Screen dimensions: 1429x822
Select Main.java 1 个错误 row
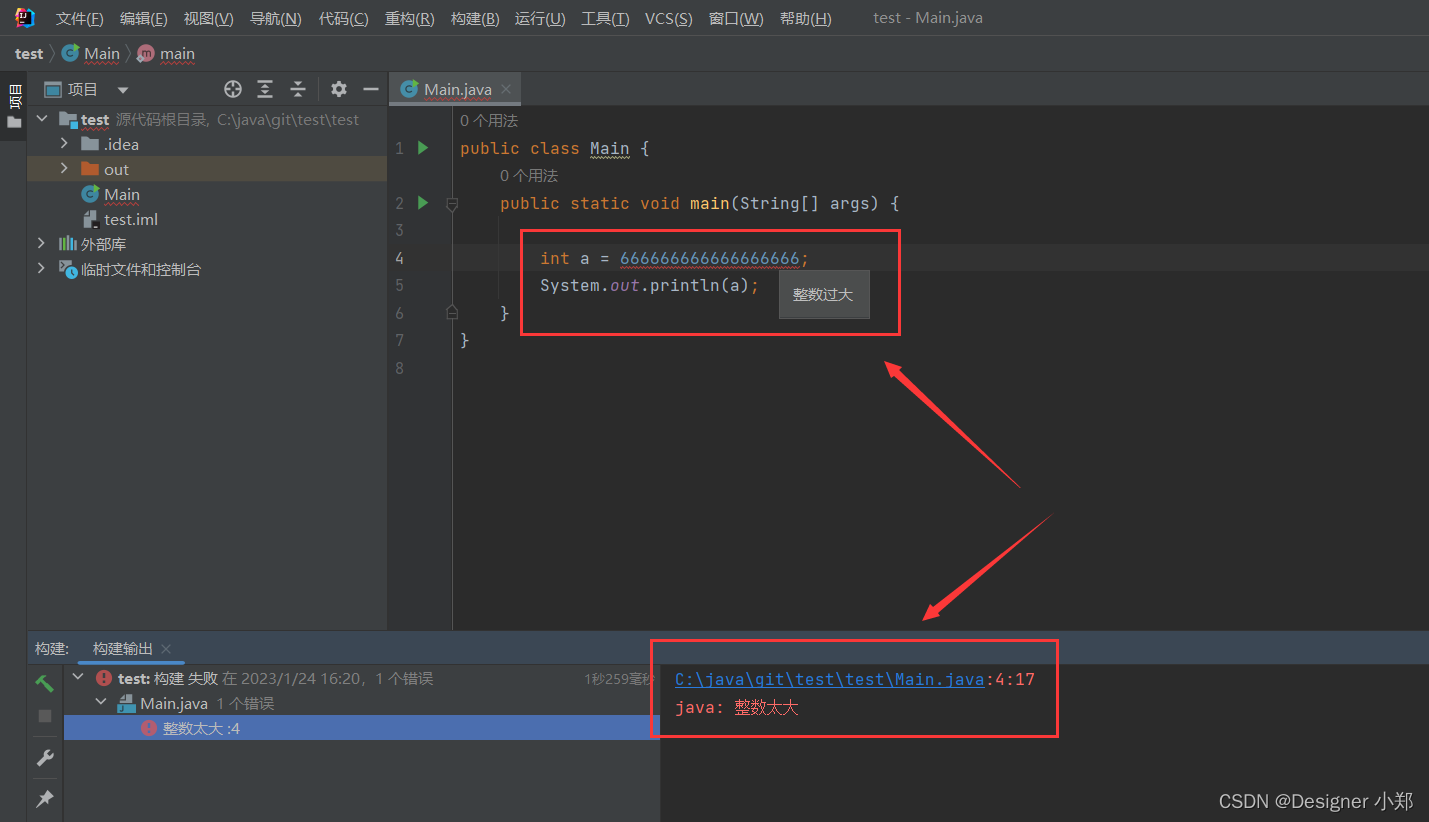point(361,703)
